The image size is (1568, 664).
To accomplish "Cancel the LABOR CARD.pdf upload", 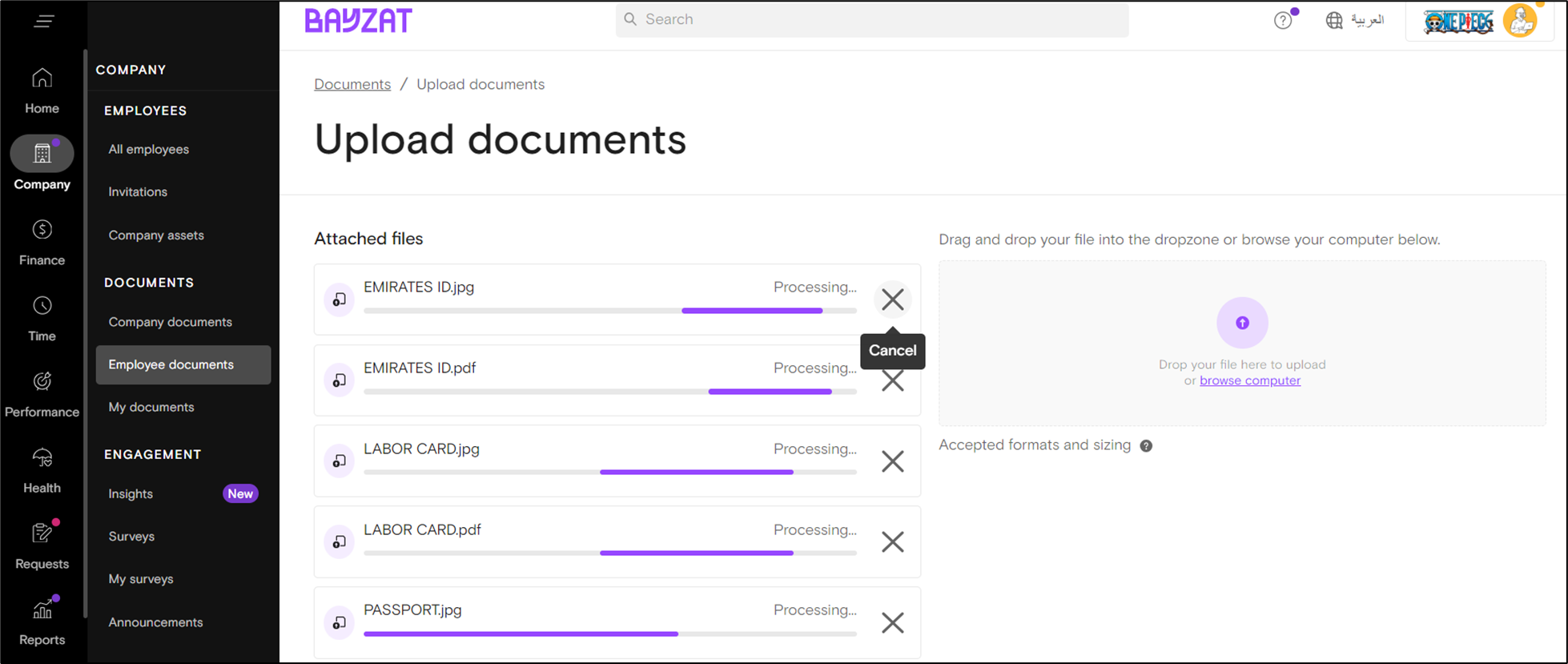I will coord(892,542).
